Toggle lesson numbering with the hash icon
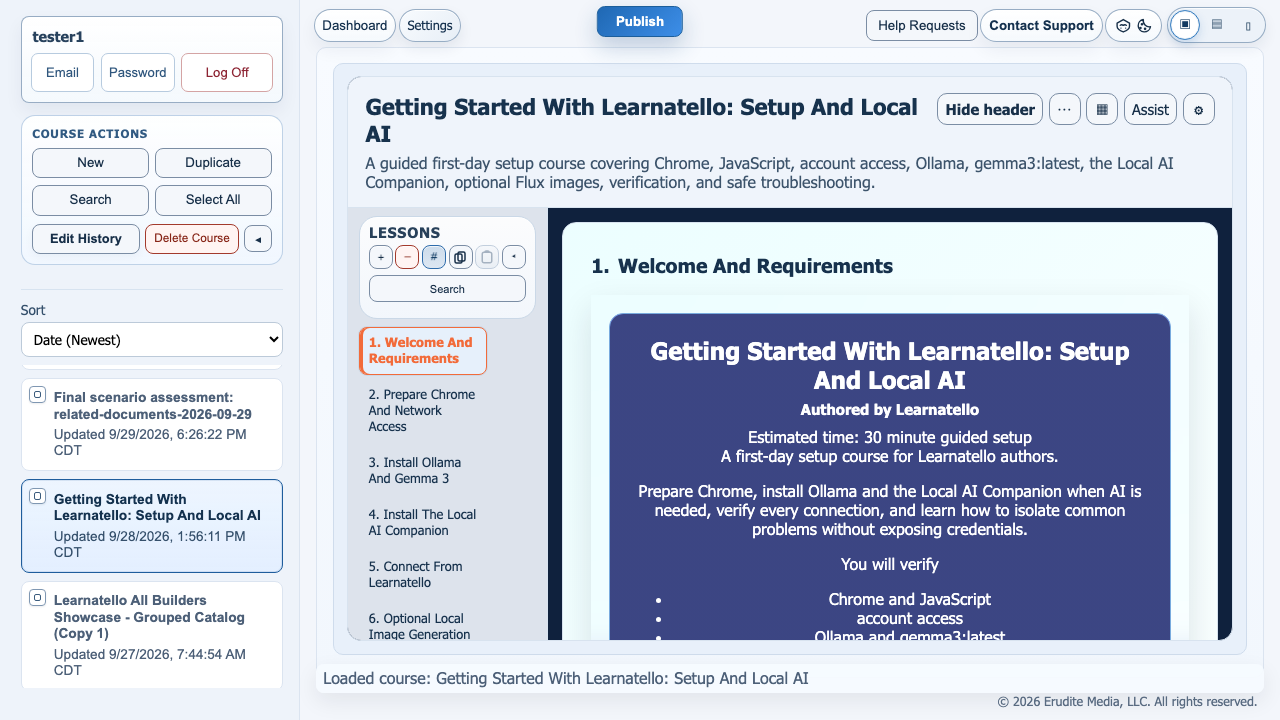 coord(434,257)
